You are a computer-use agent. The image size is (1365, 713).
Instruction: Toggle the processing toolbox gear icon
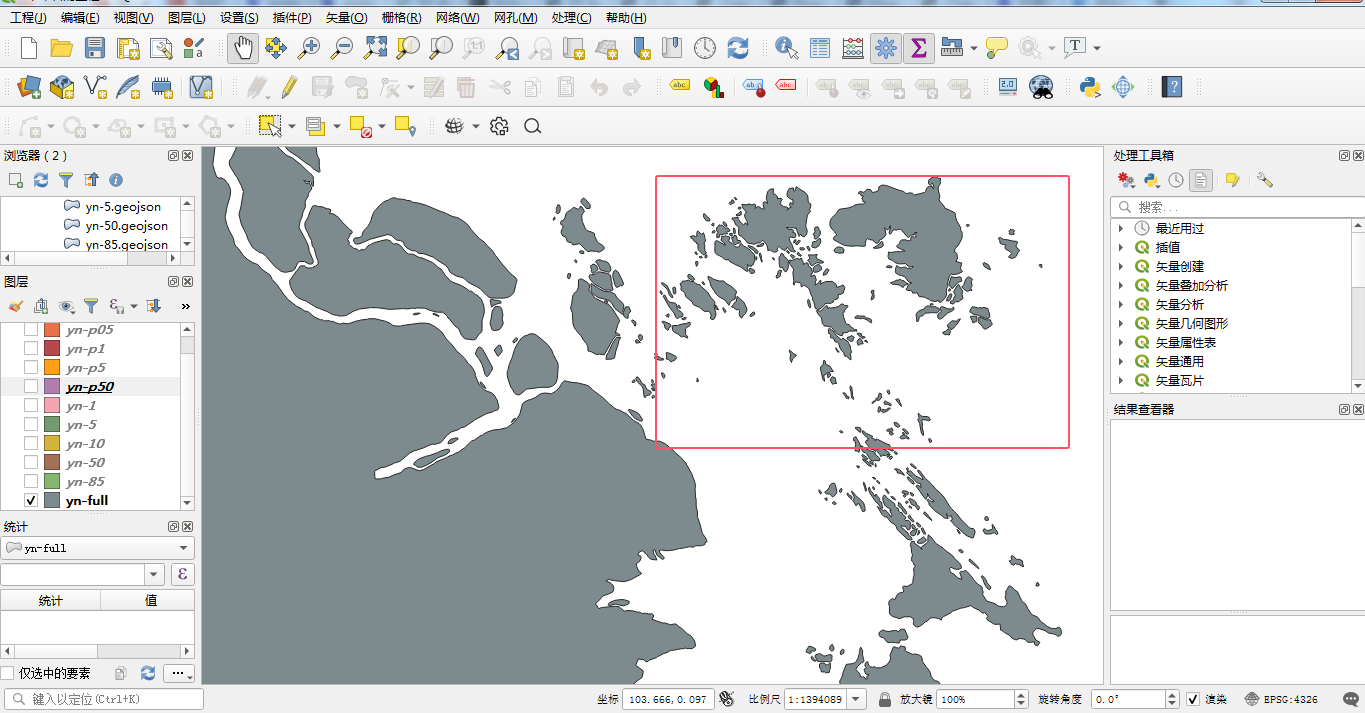point(885,48)
